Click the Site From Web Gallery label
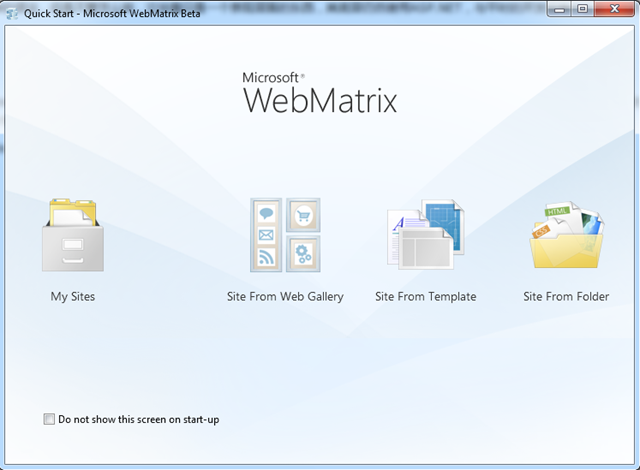The image size is (640, 470). point(285,297)
